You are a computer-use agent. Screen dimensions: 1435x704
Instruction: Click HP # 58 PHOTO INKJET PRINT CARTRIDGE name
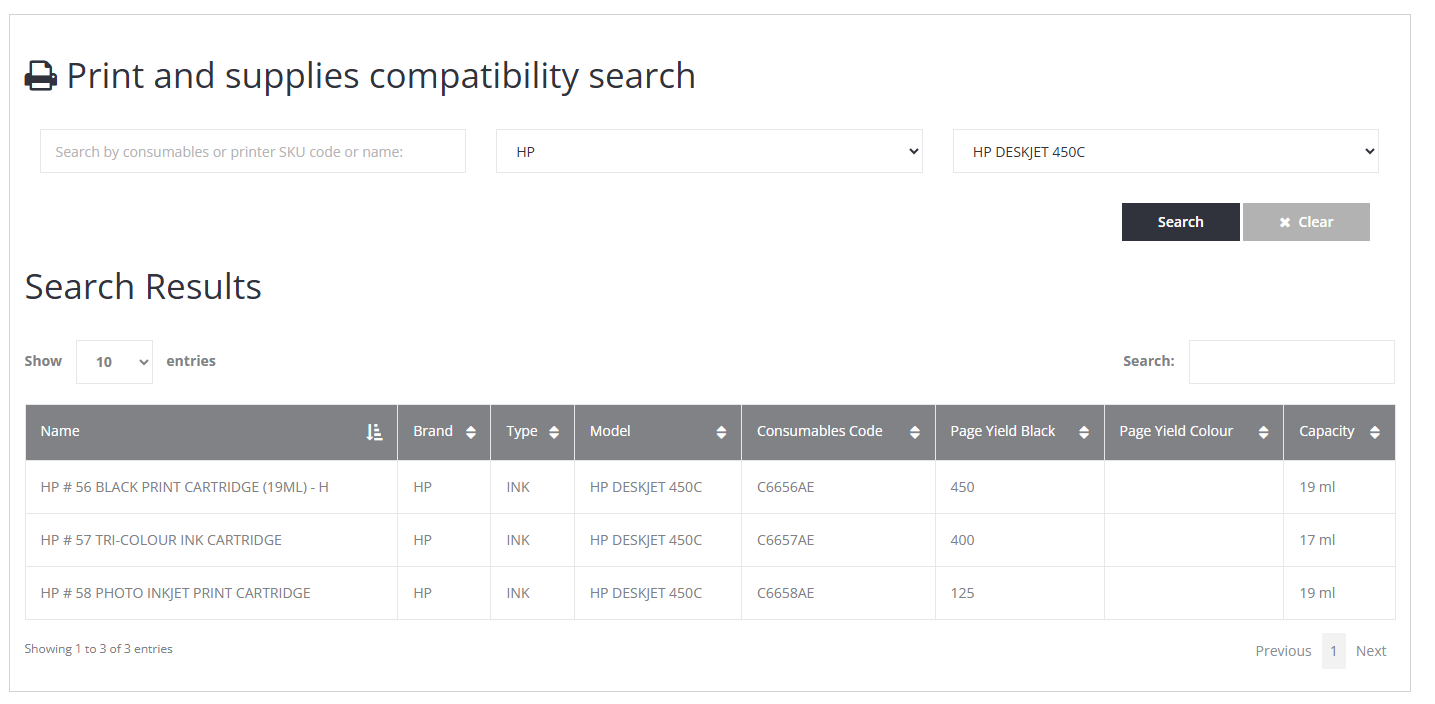pos(176,593)
